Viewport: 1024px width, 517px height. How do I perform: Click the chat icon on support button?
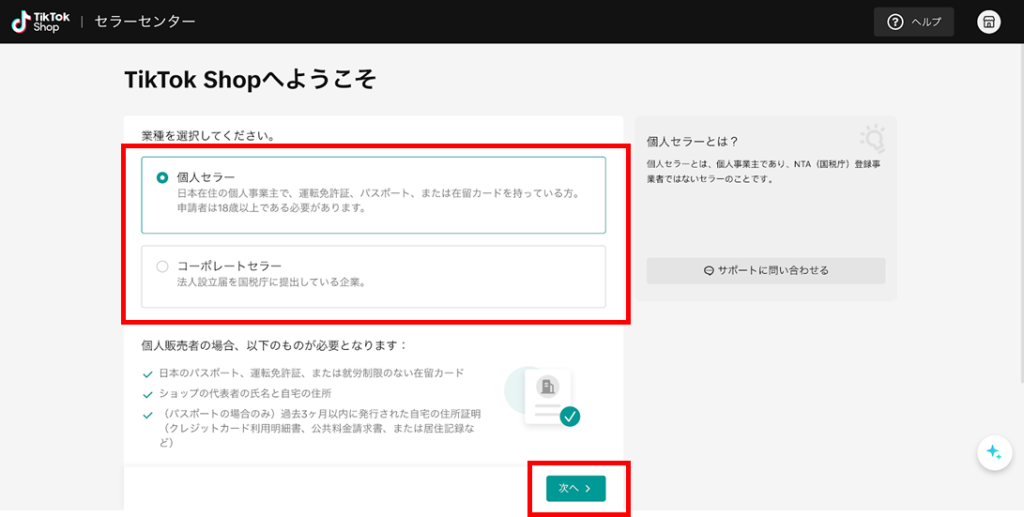(708, 271)
